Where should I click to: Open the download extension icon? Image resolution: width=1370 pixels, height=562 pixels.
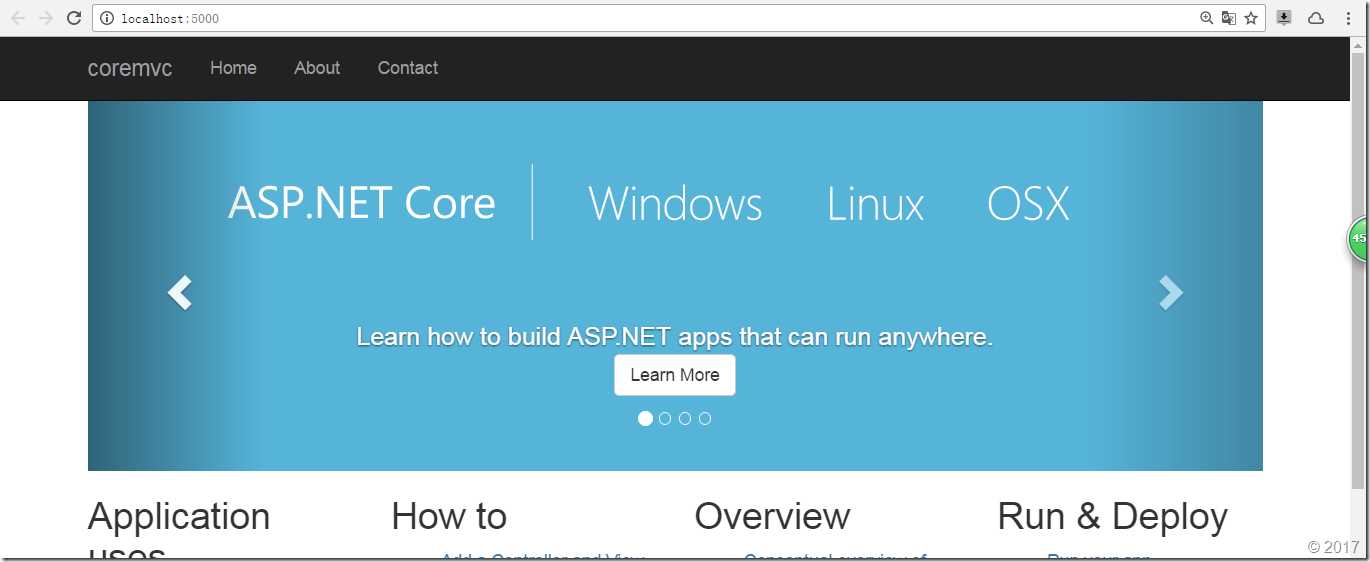[1285, 18]
